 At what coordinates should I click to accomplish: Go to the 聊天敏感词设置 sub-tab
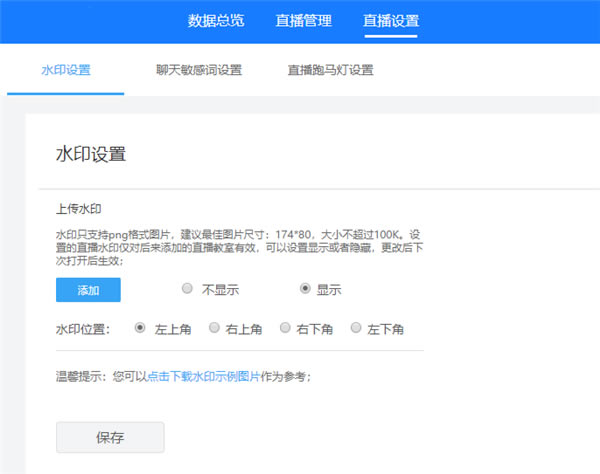point(198,70)
